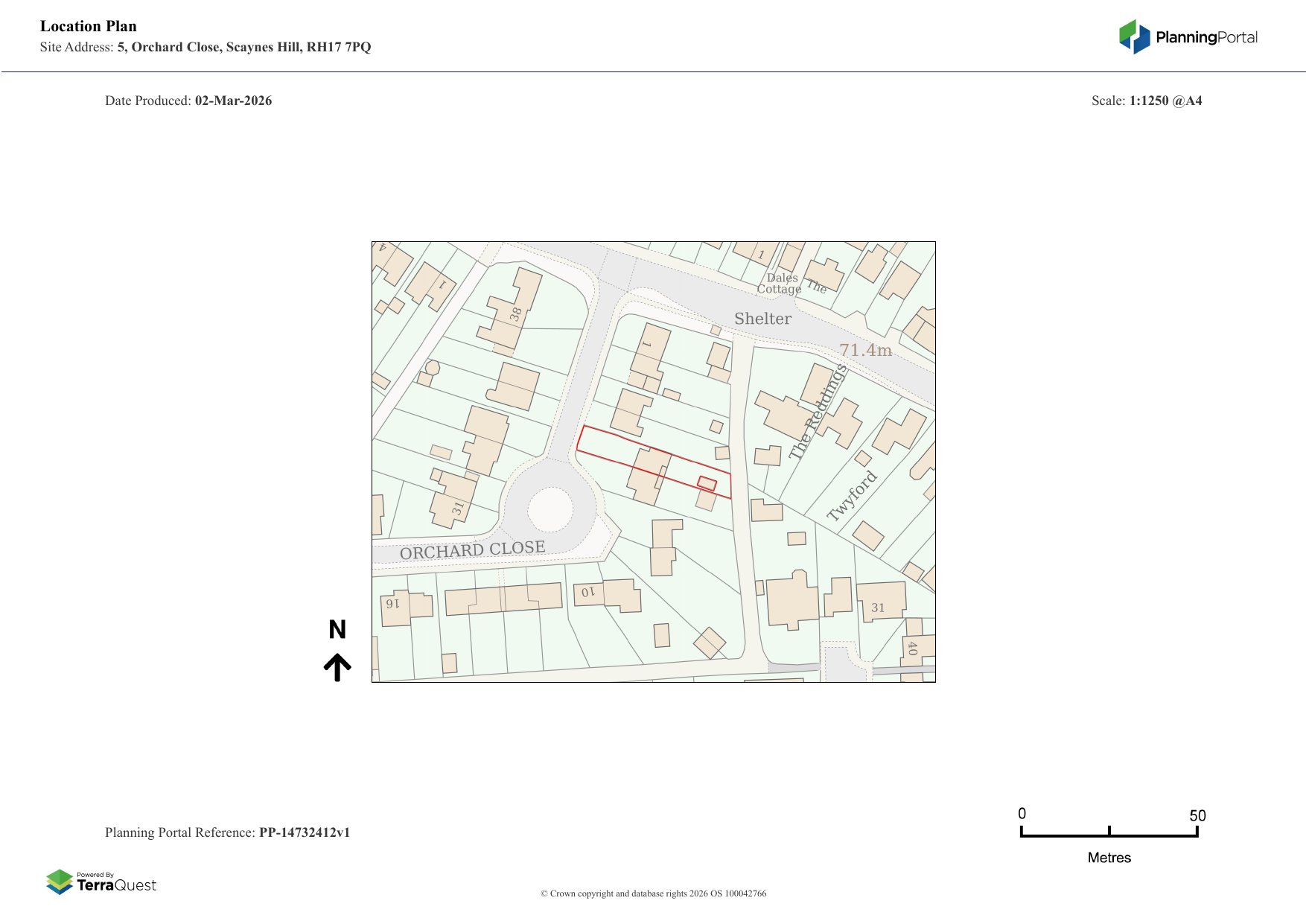Click the building numbered 38

point(515,313)
